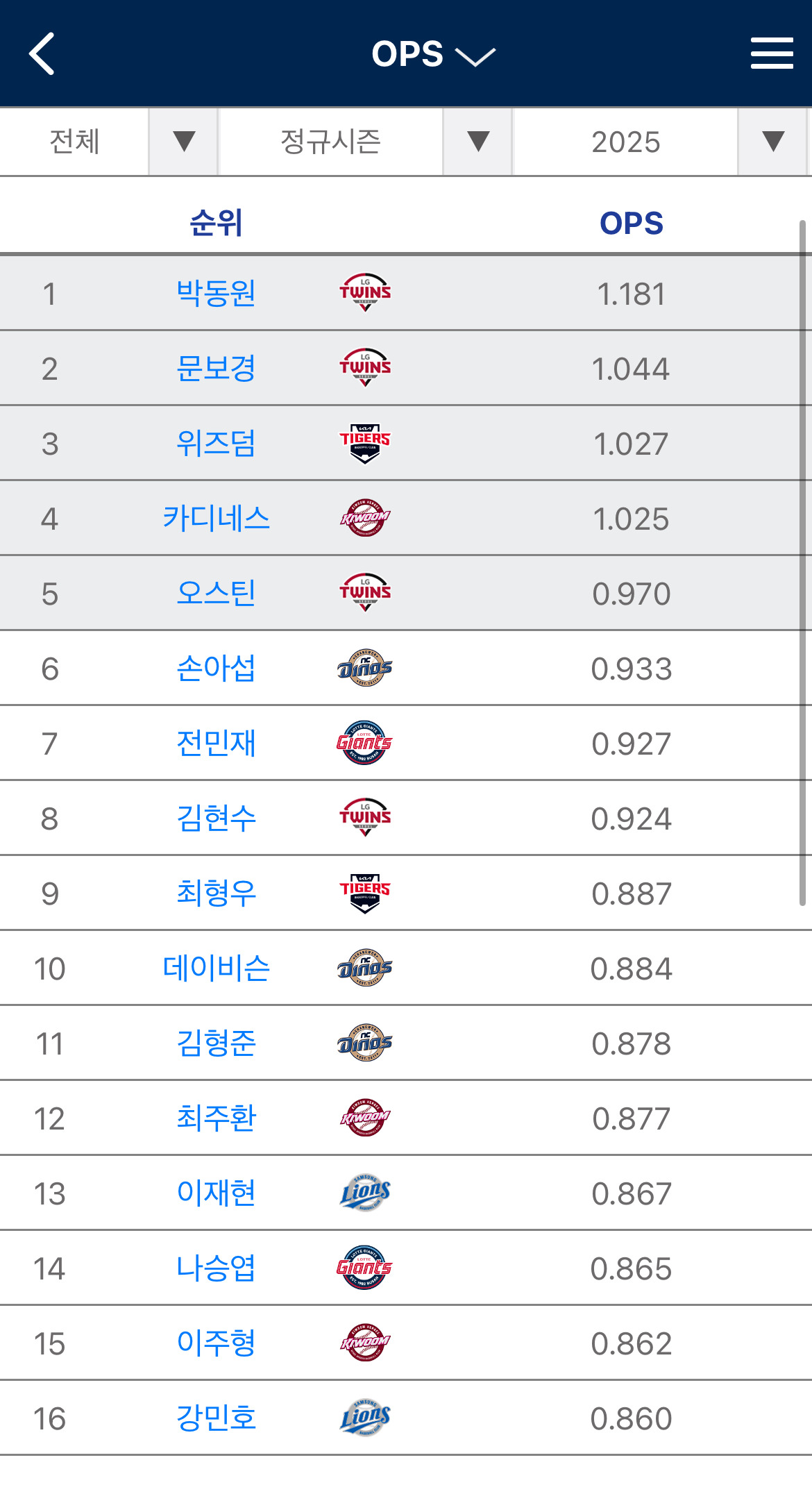Click the LG Twins logo next to 박동원
Viewport: 812px width, 1485px height.
click(363, 293)
